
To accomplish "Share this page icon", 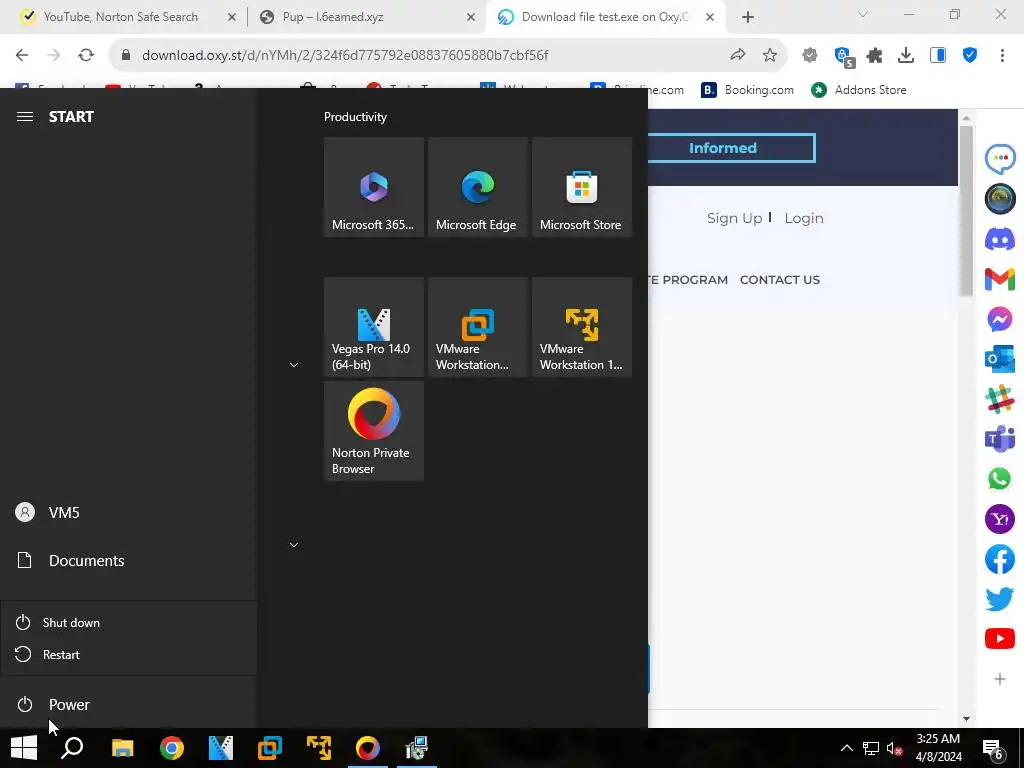I will (x=738, y=56).
